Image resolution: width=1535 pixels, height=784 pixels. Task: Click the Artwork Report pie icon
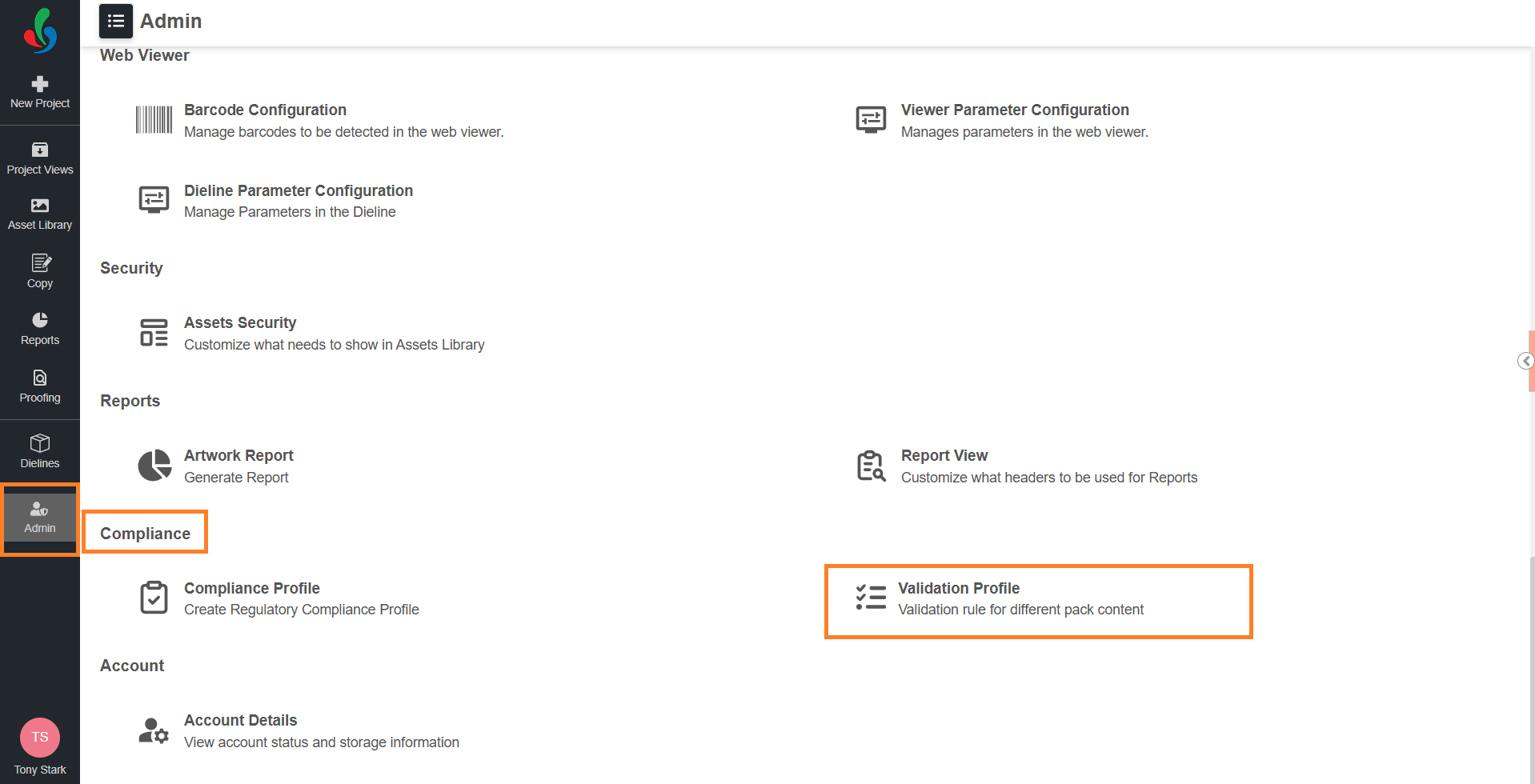154,466
